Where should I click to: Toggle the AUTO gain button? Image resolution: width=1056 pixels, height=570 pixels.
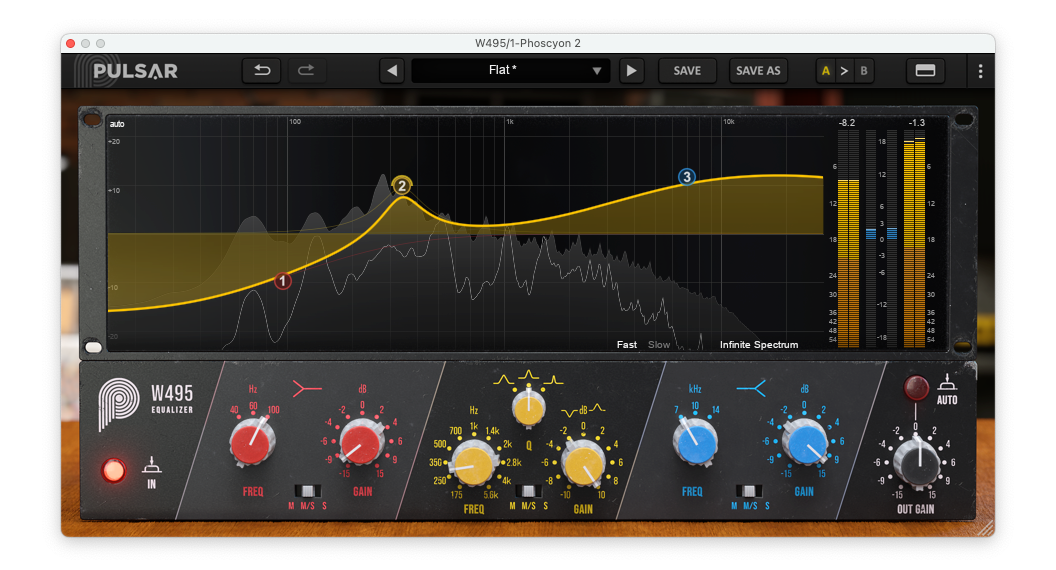tap(916, 388)
